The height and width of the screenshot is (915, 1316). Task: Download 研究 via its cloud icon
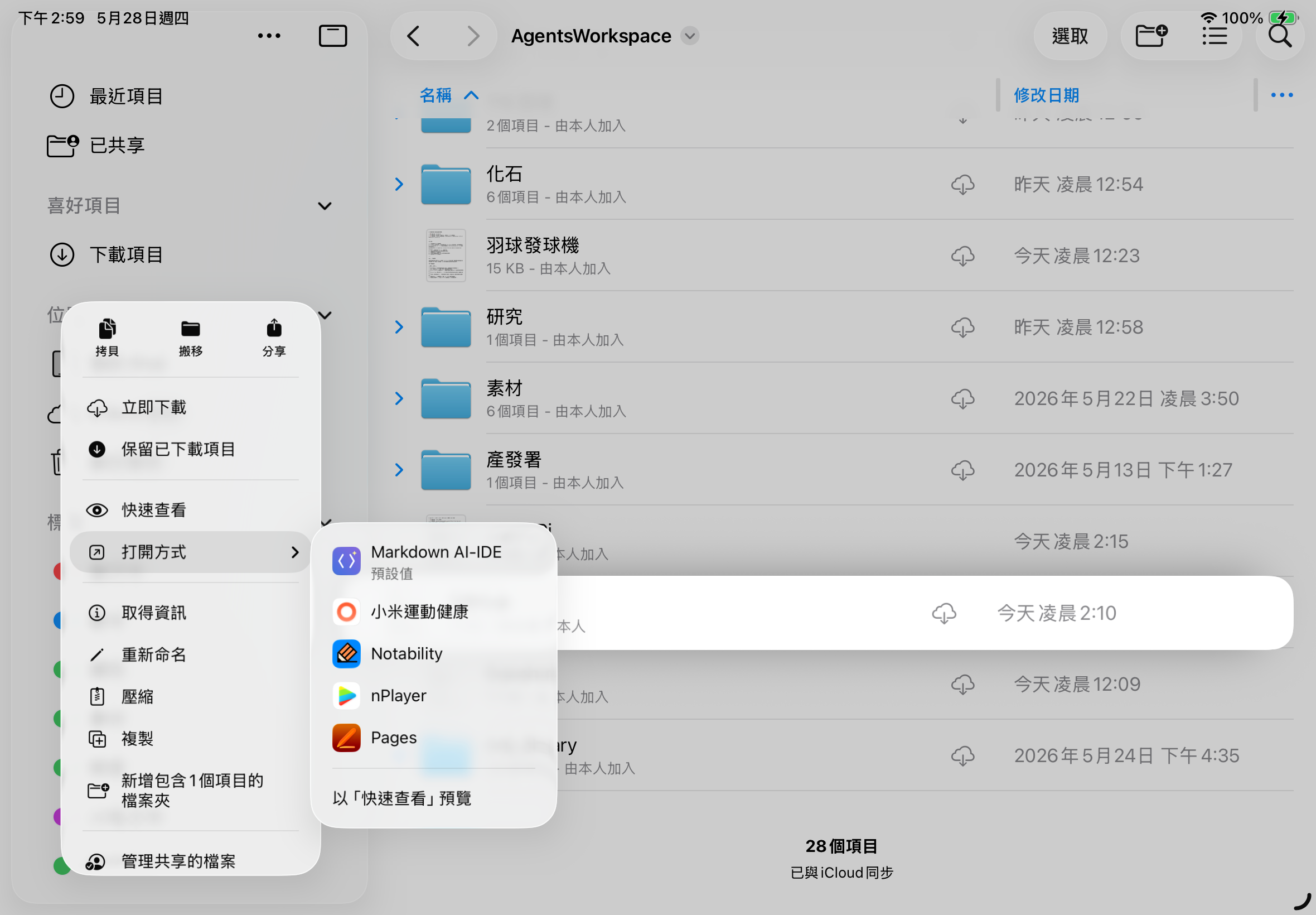[962, 328]
